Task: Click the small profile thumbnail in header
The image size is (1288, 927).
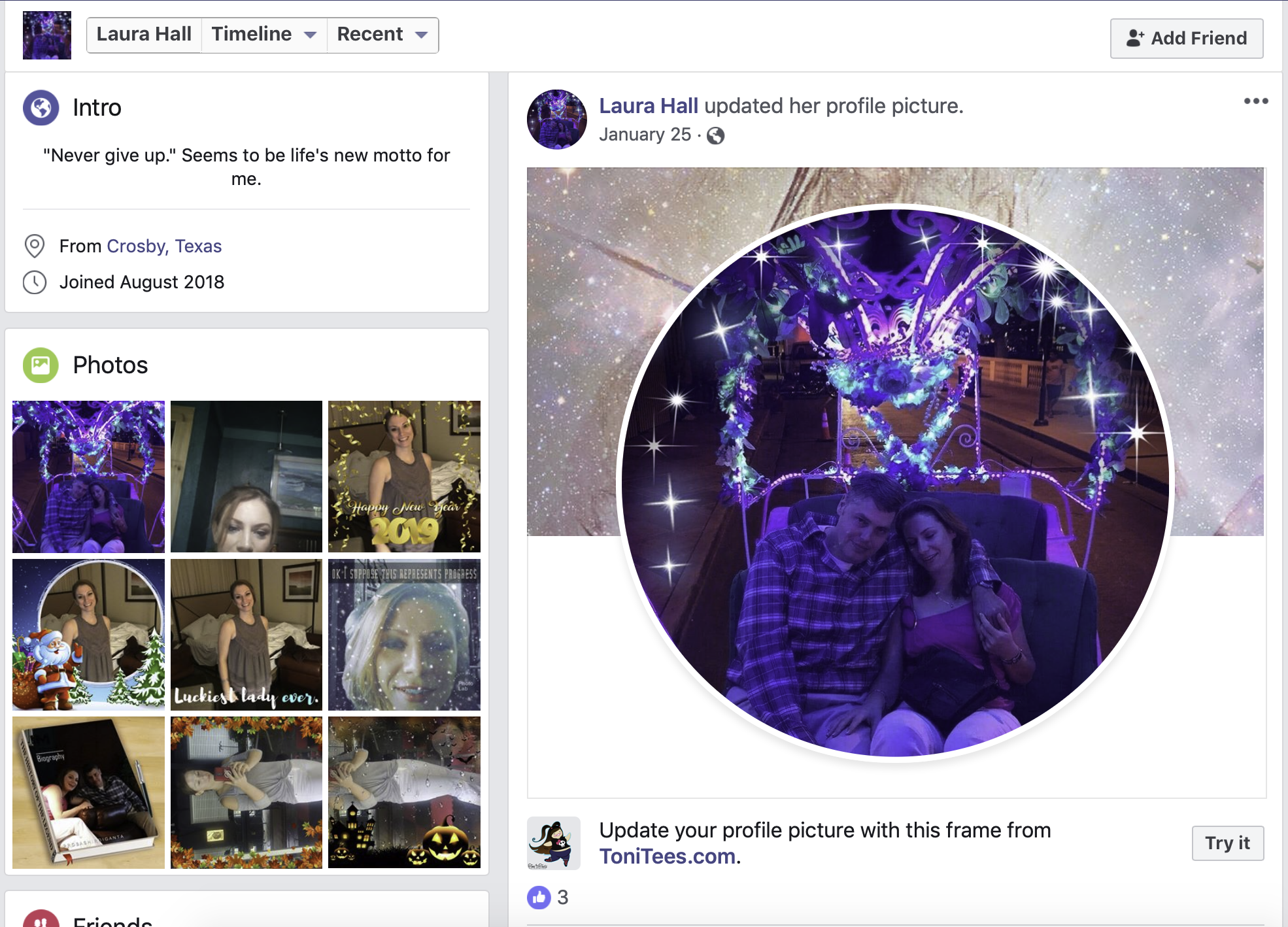Action: [47, 35]
